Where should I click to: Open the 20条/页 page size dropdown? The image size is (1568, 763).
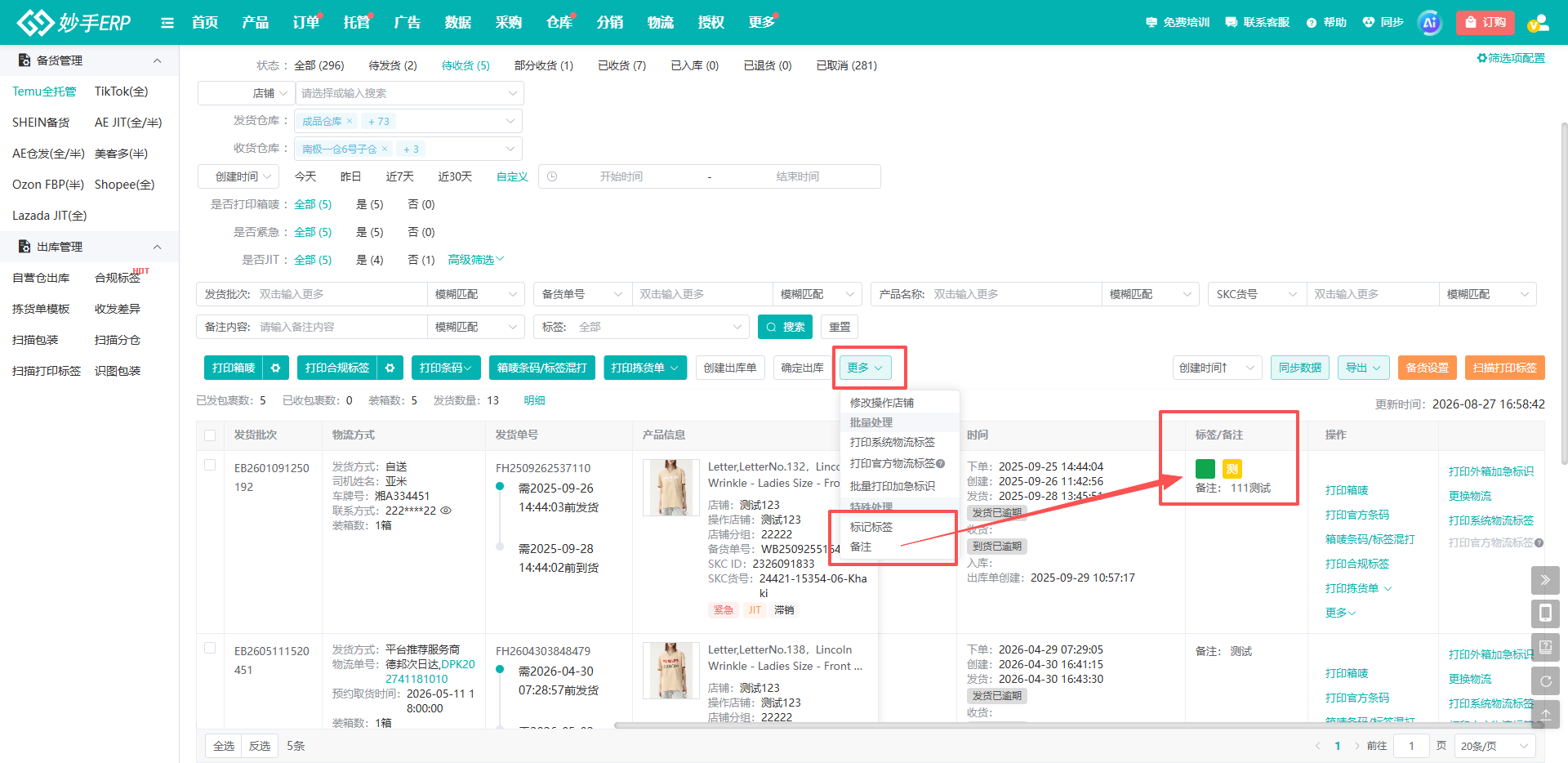point(1494,746)
